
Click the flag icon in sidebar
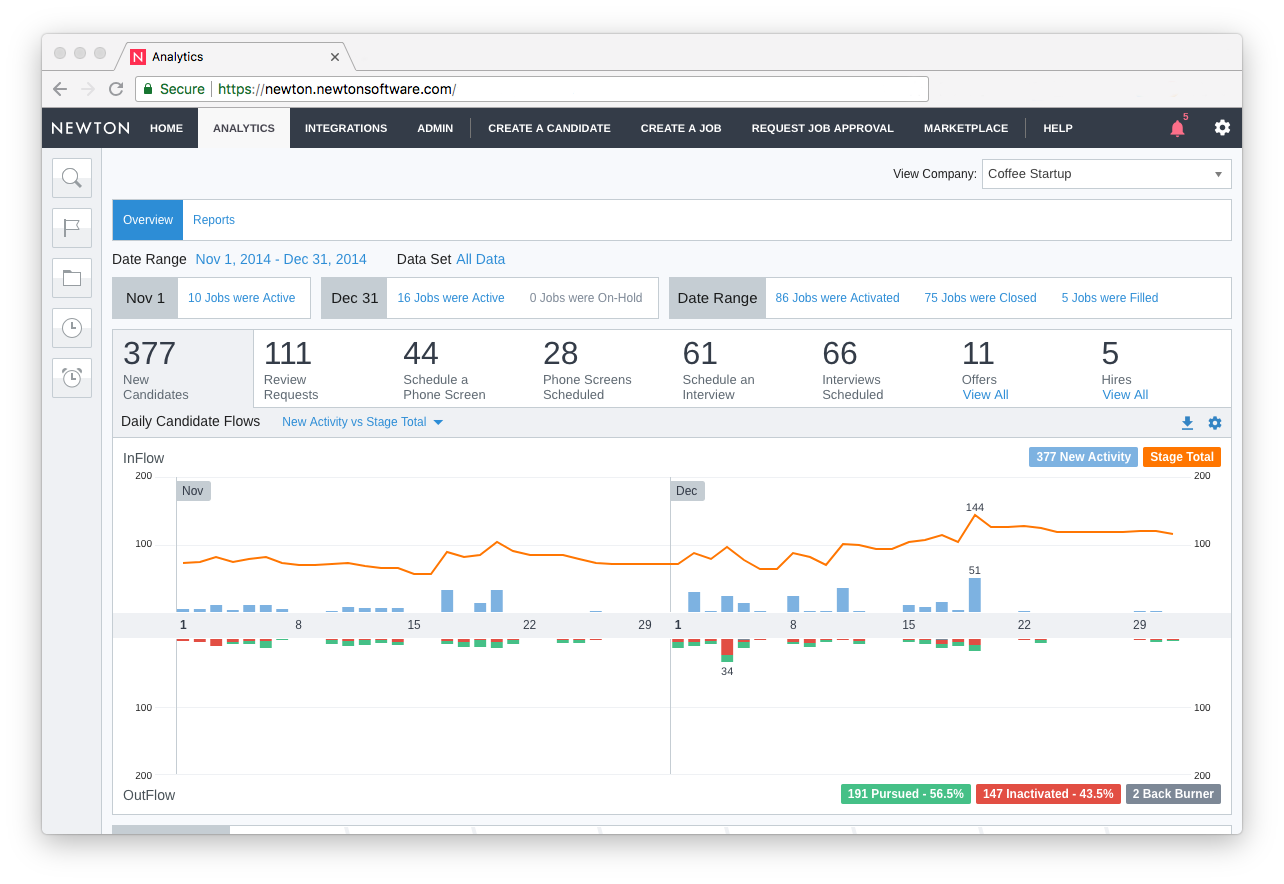(71, 228)
